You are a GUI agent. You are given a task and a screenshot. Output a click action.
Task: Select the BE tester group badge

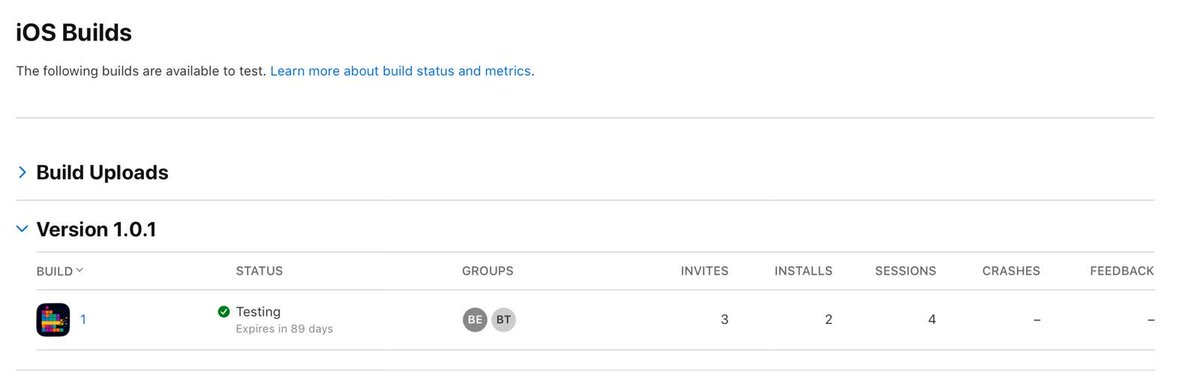475,320
